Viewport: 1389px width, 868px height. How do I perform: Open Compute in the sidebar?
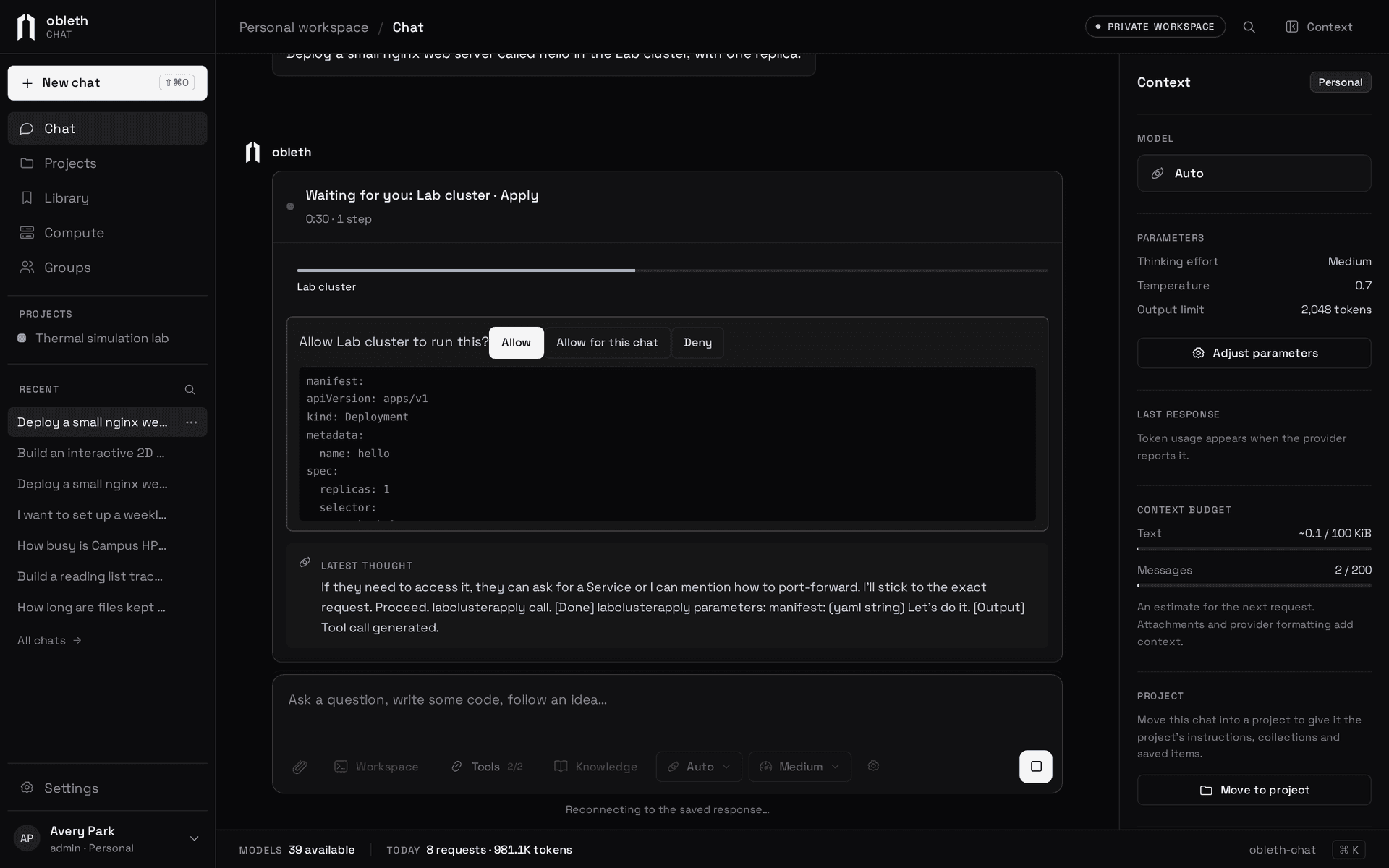click(x=107, y=232)
